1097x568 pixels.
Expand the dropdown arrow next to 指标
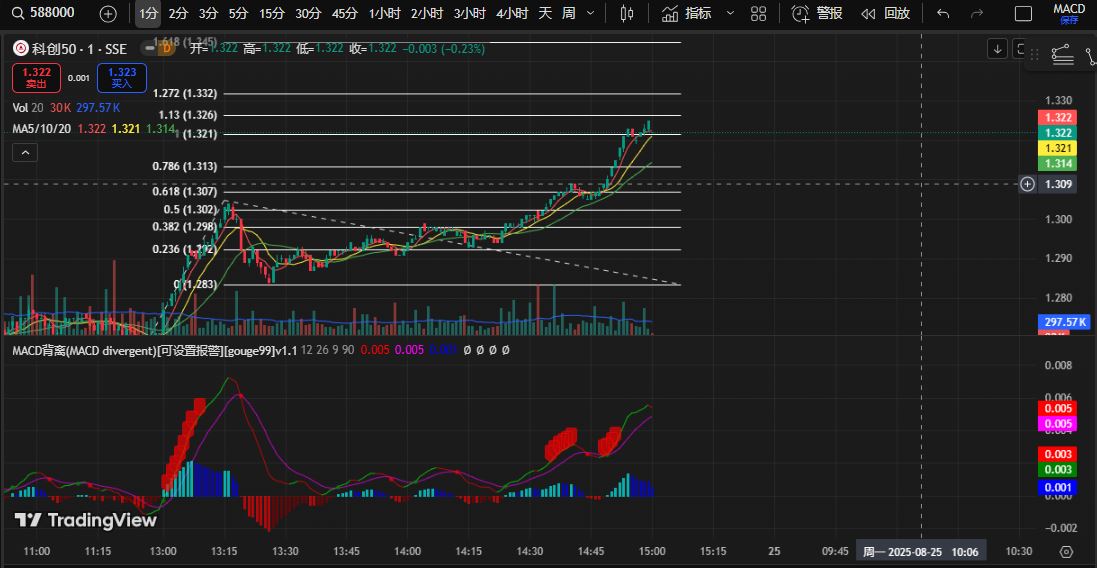tap(730, 13)
